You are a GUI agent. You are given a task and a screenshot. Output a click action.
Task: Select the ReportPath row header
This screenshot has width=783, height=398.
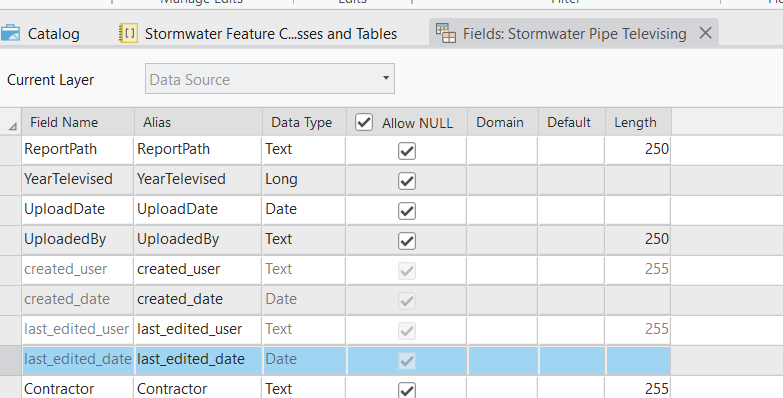tap(10, 150)
